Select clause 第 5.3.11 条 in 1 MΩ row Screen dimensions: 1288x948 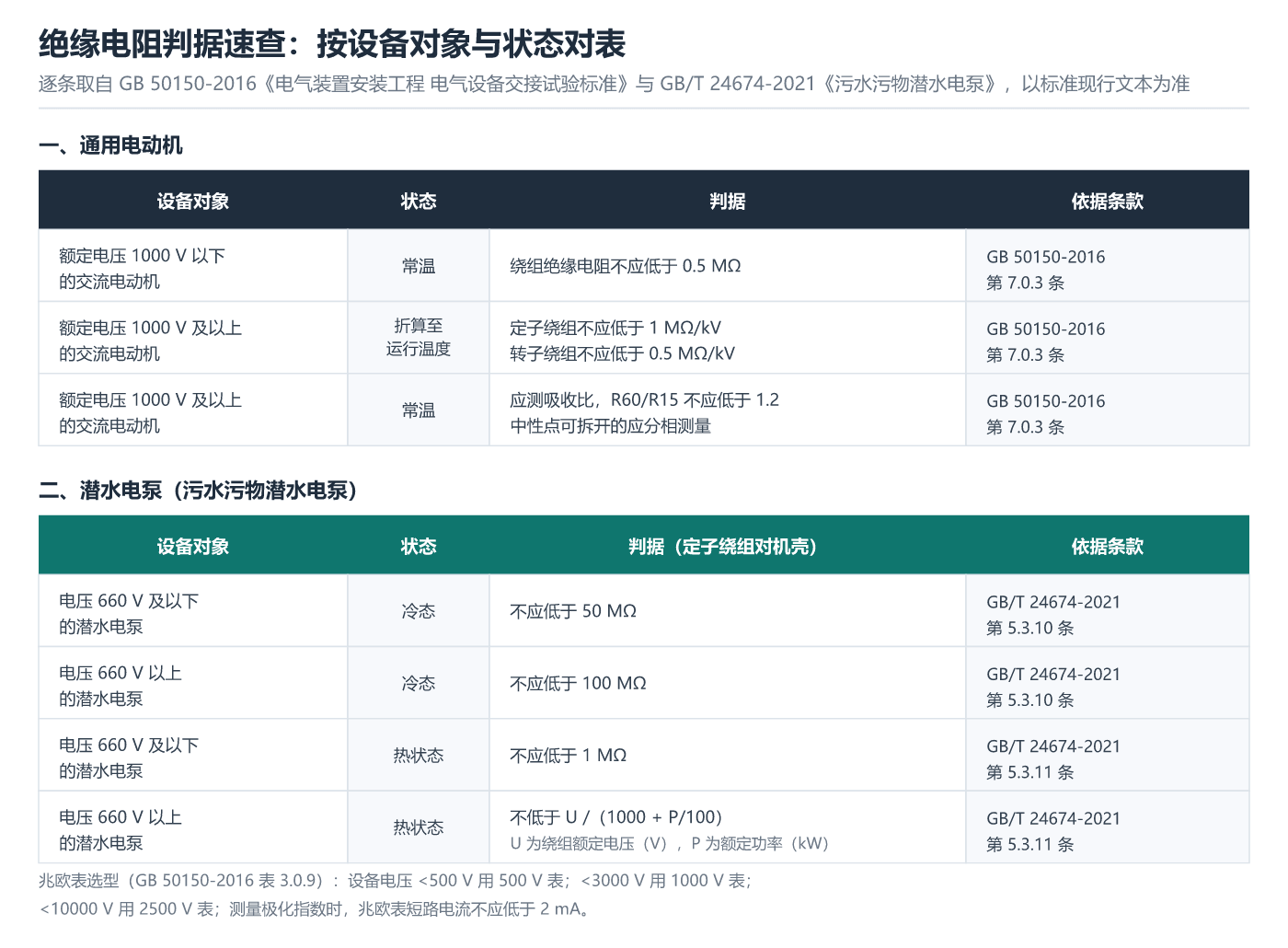coord(1030,772)
